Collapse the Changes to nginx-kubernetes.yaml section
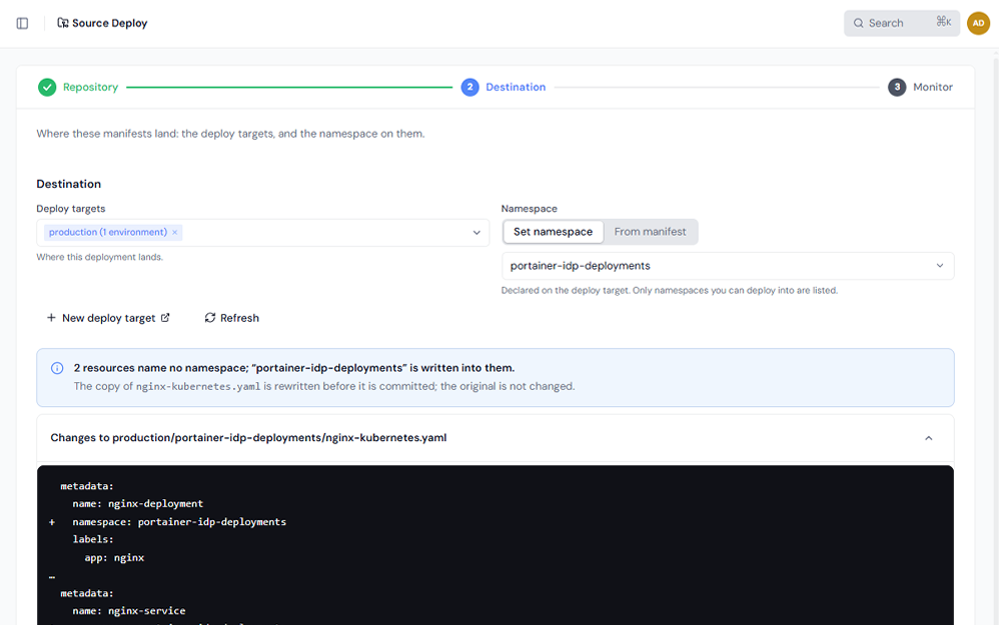This screenshot has width=1000, height=625. click(929, 438)
